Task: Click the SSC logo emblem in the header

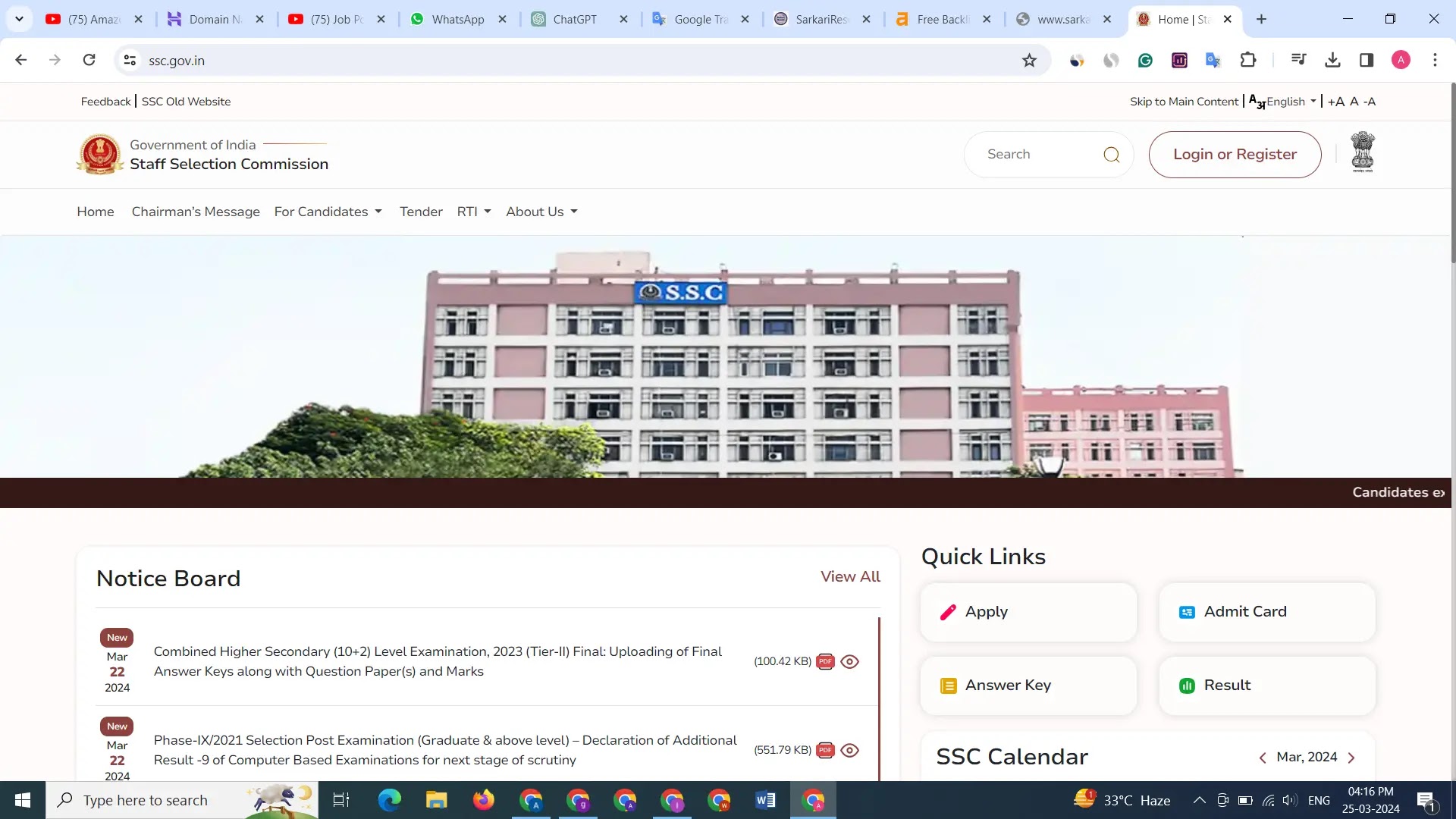Action: (100, 154)
